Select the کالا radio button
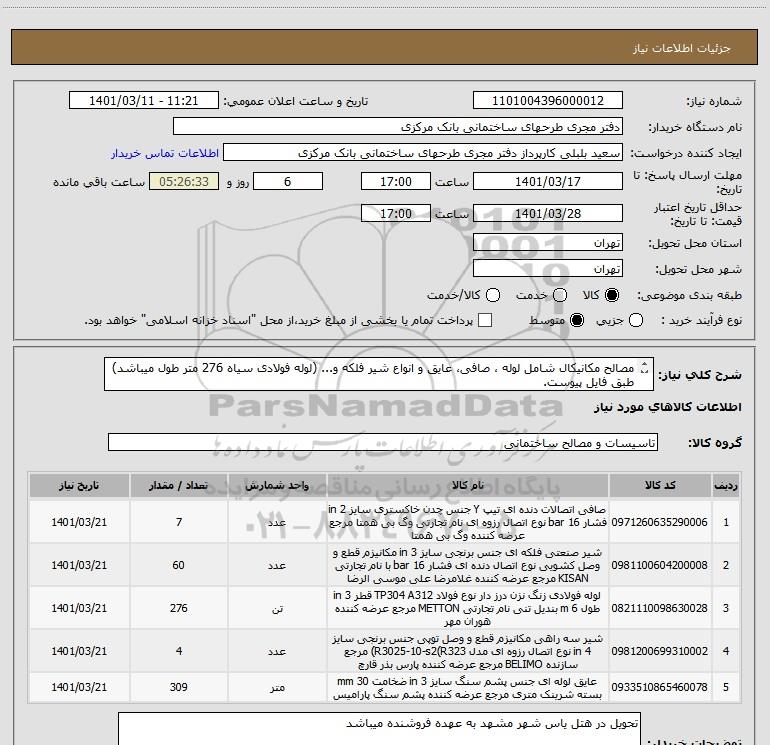The height and width of the screenshot is (745, 770). click(612, 295)
